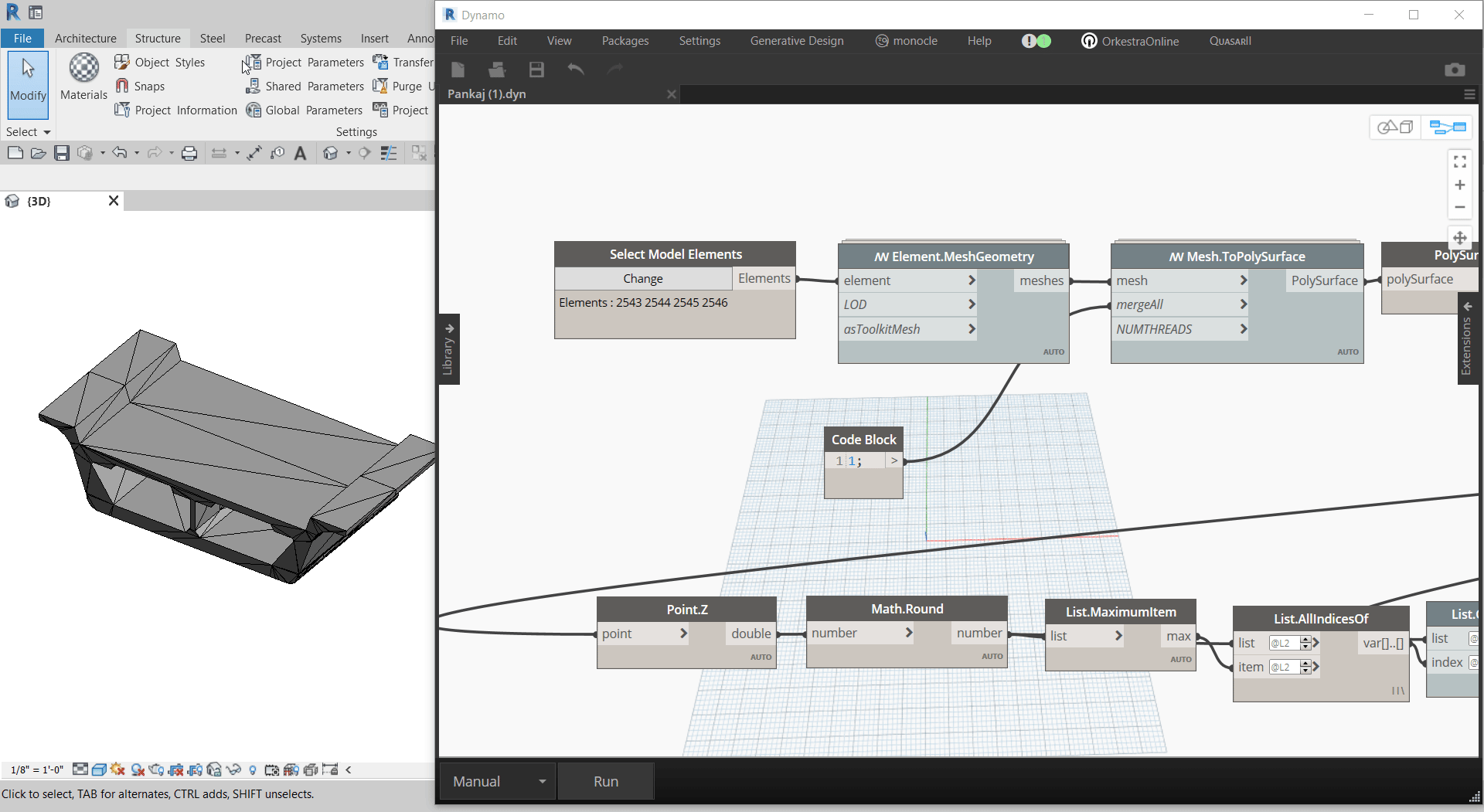
Task: Expand element port chevron on Element.MeshGeometry
Action: coord(972,280)
